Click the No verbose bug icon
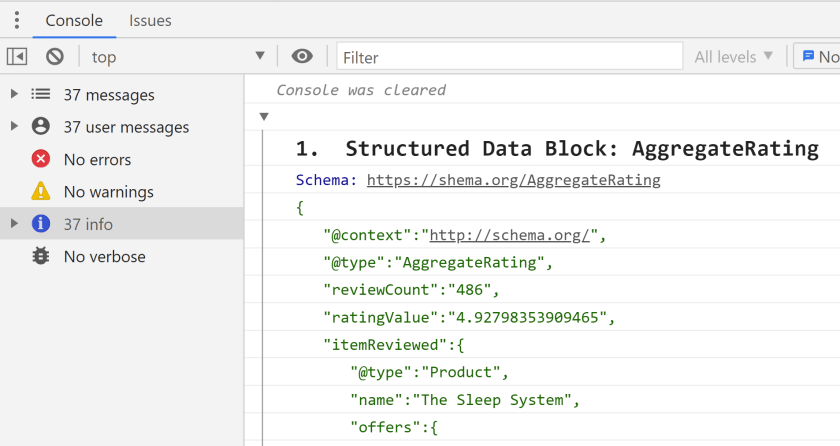The height and width of the screenshot is (446, 840). 41,256
